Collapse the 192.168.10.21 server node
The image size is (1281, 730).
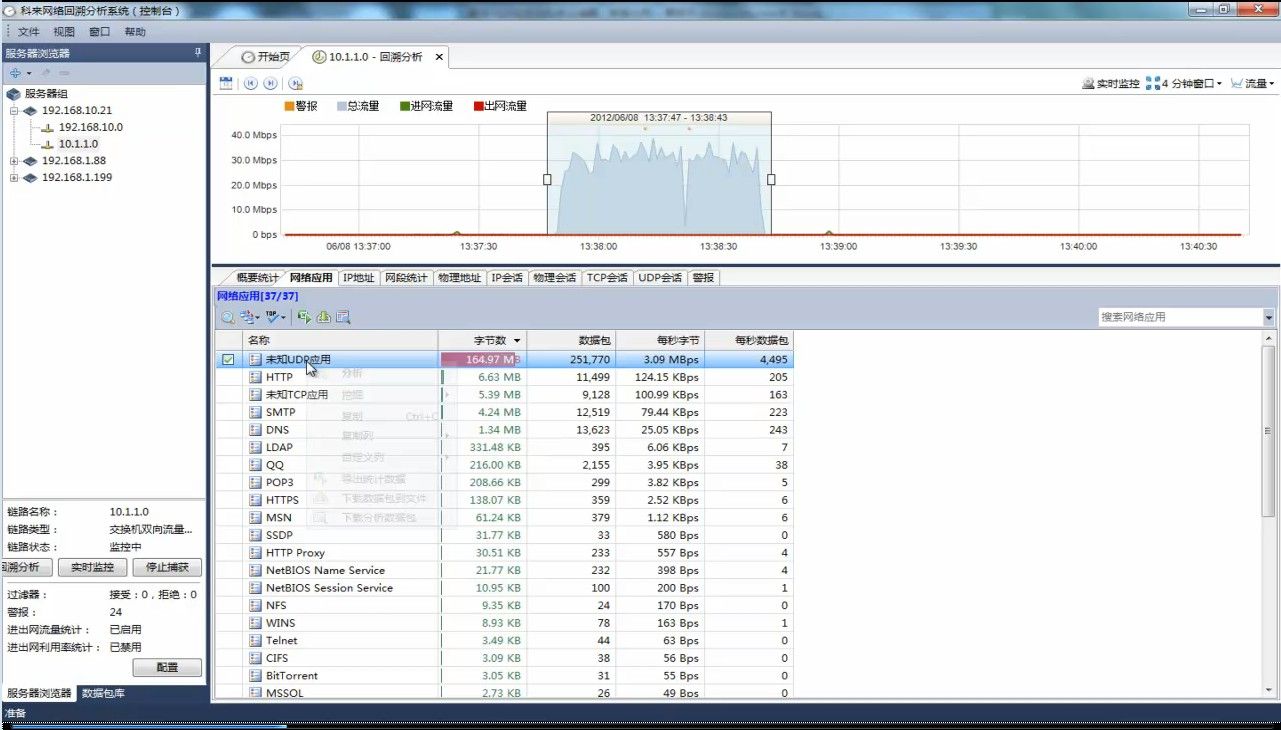(15, 110)
